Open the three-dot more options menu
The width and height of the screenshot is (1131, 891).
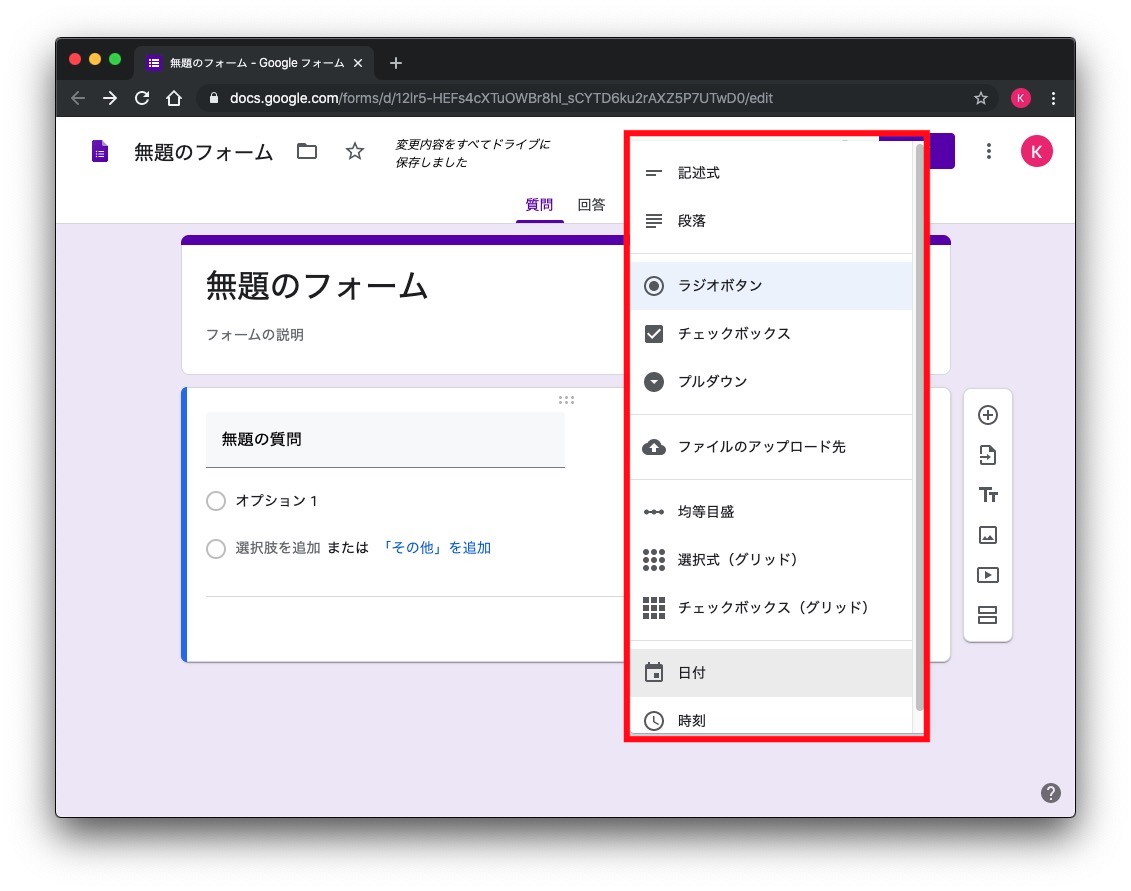click(x=988, y=152)
